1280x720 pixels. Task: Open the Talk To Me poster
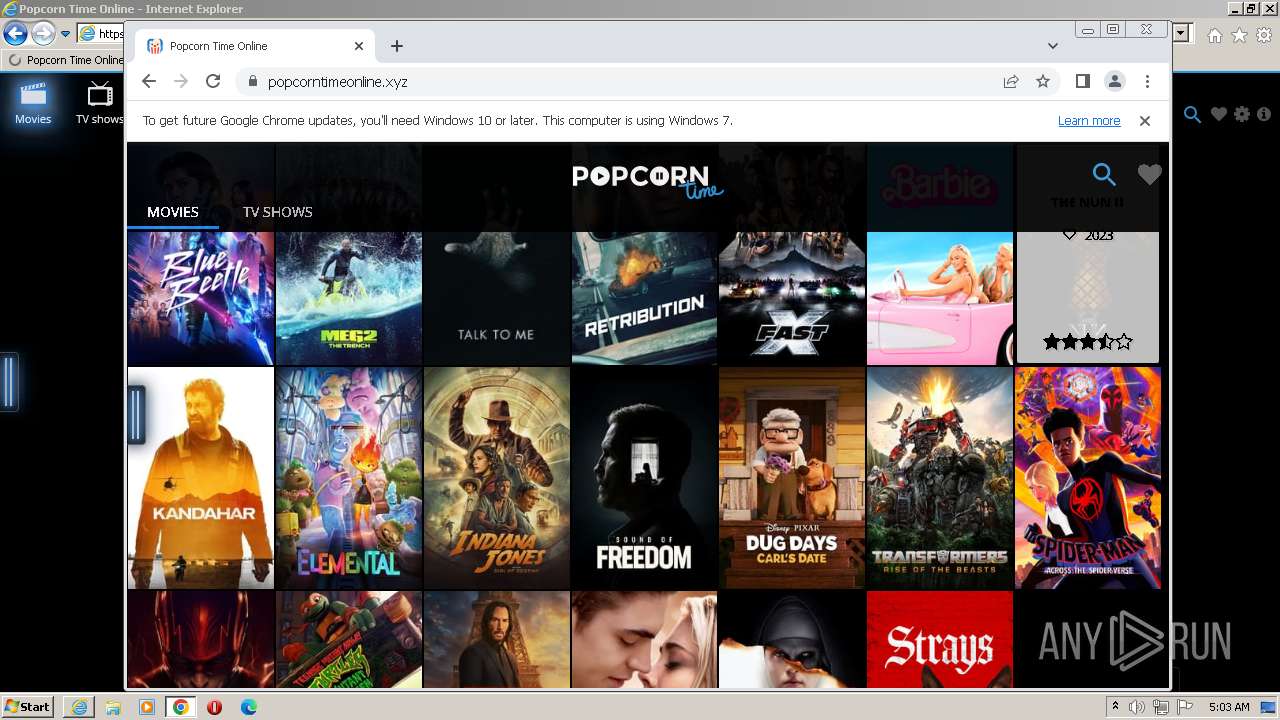(x=496, y=298)
